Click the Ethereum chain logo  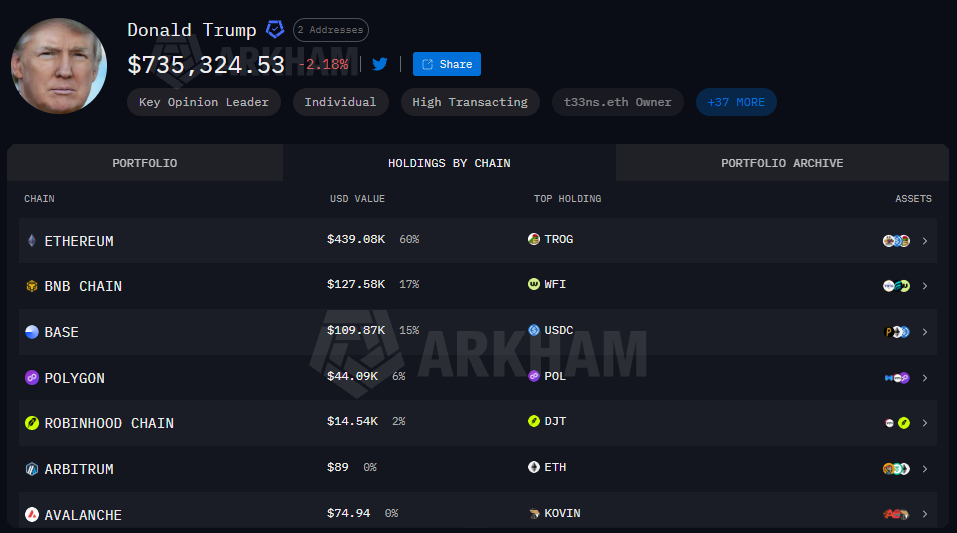tap(32, 241)
